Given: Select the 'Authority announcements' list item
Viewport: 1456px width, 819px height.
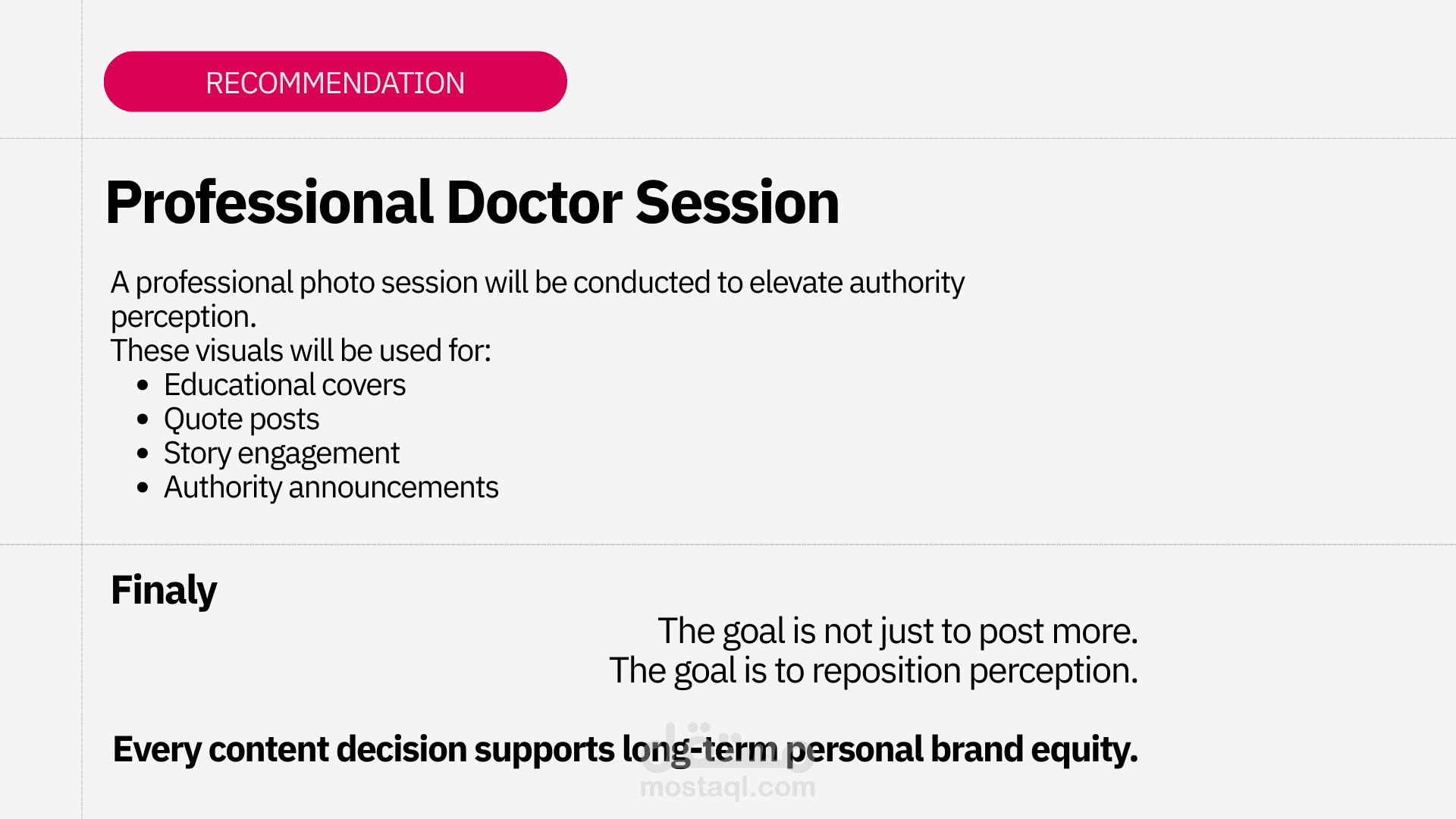Looking at the screenshot, I should tap(331, 488).
